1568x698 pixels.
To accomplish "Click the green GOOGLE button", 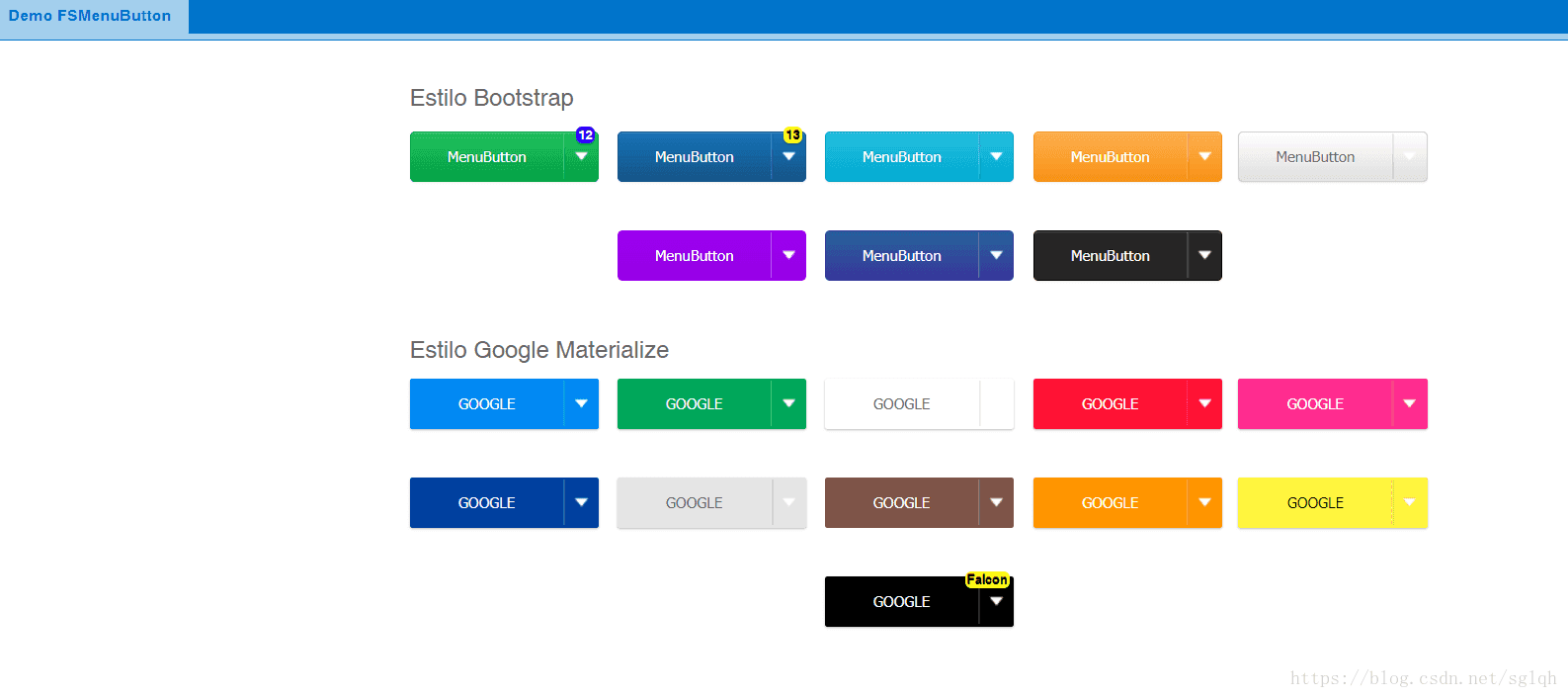I will pos(694,404).
